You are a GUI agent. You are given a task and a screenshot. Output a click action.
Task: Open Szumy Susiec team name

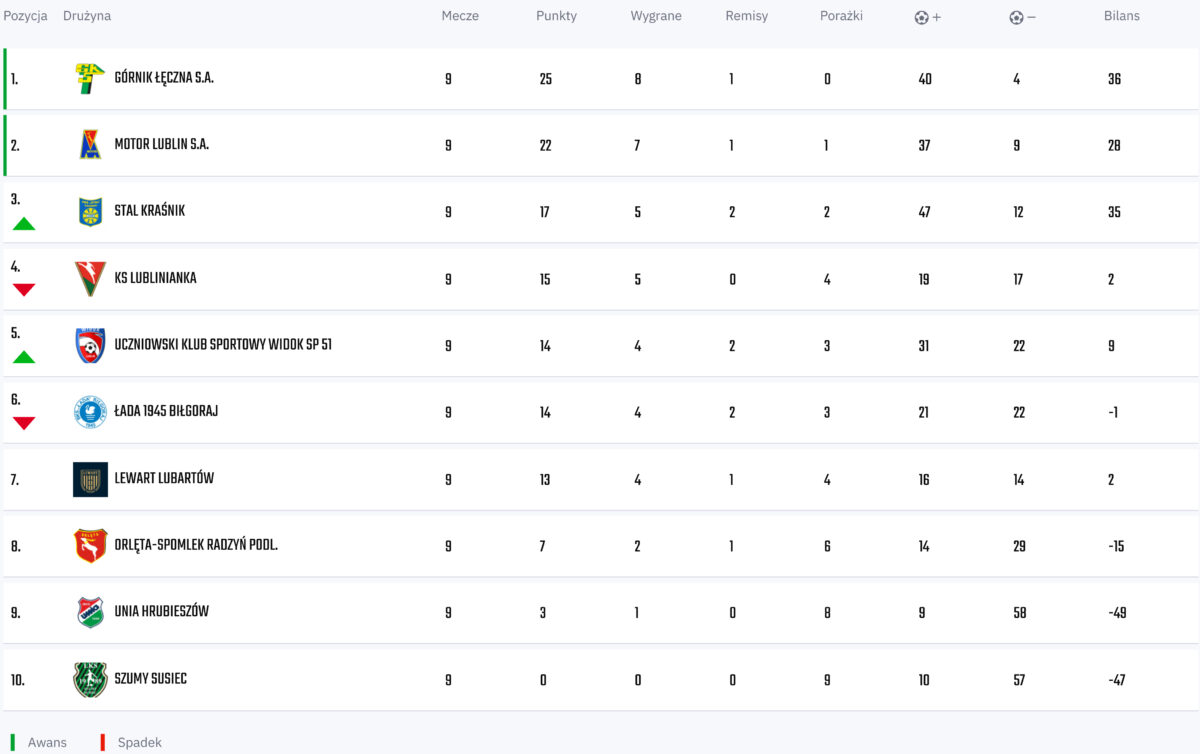coord(150,678)
